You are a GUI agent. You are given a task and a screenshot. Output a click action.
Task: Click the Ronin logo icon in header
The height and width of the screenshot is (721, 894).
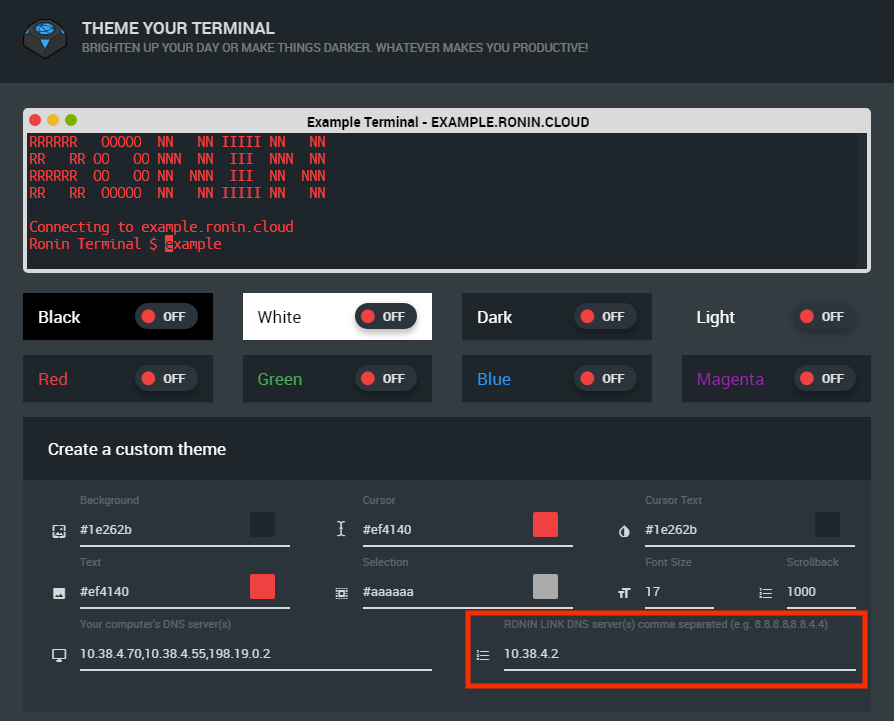coord(45,38)
